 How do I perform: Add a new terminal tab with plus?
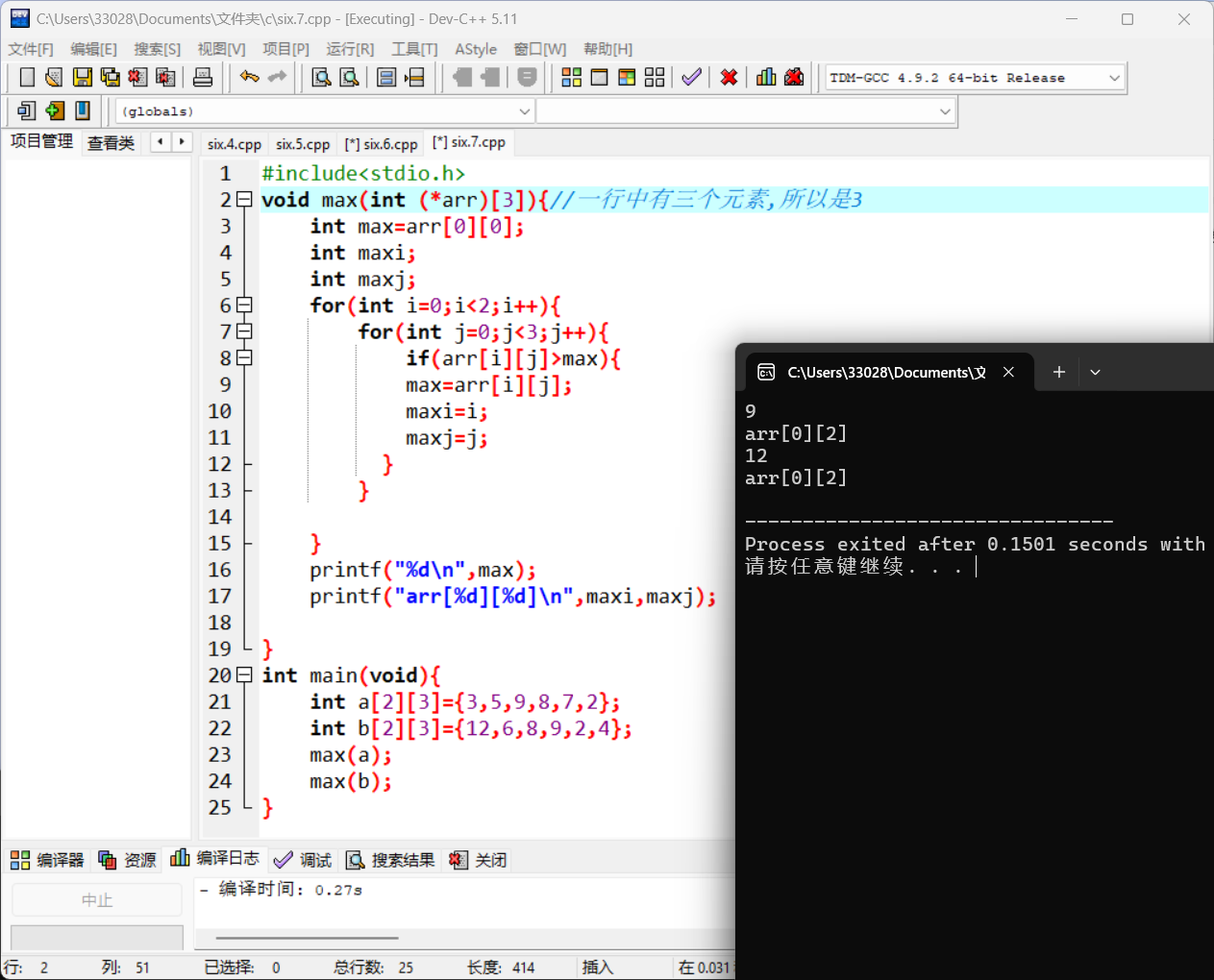(1058, 372)
